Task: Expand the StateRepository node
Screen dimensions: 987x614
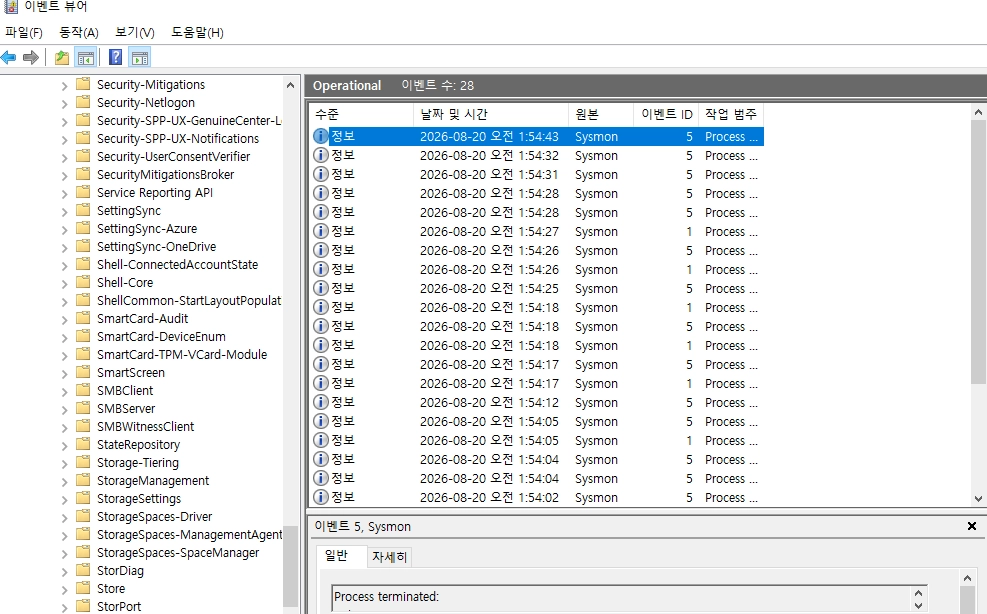Action: tap(65, 445)
